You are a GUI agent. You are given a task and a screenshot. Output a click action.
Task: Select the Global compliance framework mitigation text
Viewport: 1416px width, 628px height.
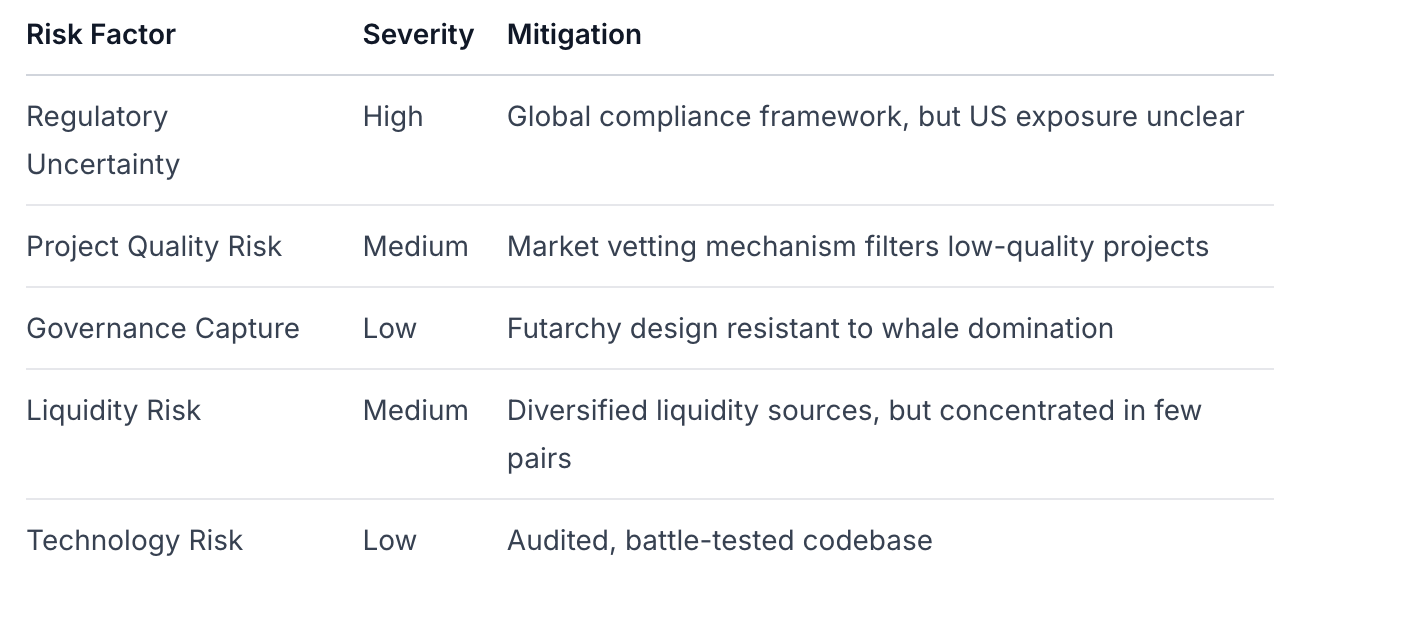(875, 117)
